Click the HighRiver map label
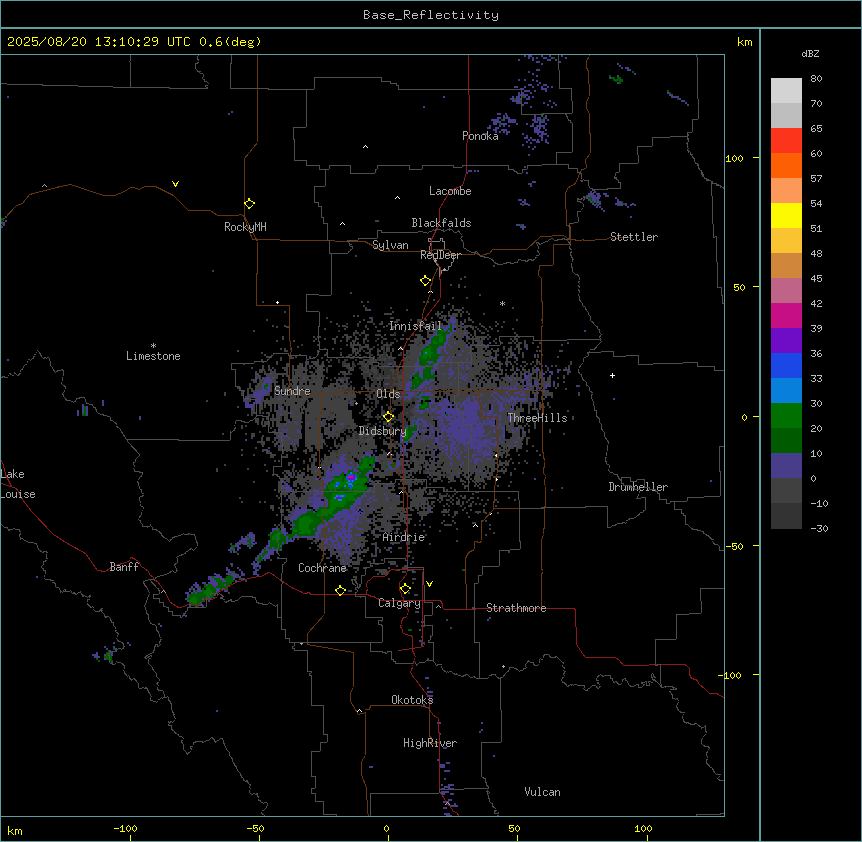Viewport: 862px width, 842px height. point(430,743)
